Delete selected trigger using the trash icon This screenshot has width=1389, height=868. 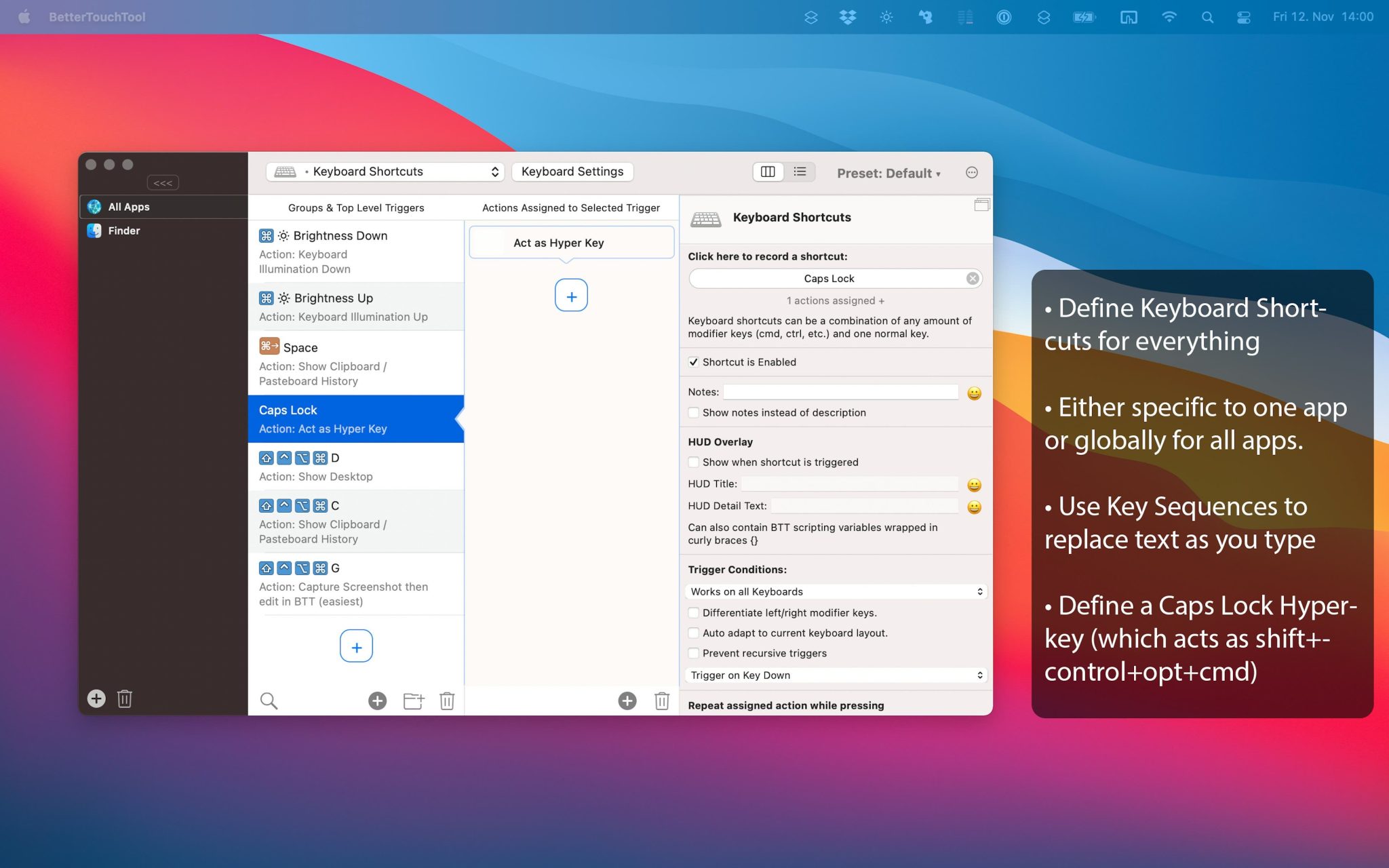tap(447, 701)
